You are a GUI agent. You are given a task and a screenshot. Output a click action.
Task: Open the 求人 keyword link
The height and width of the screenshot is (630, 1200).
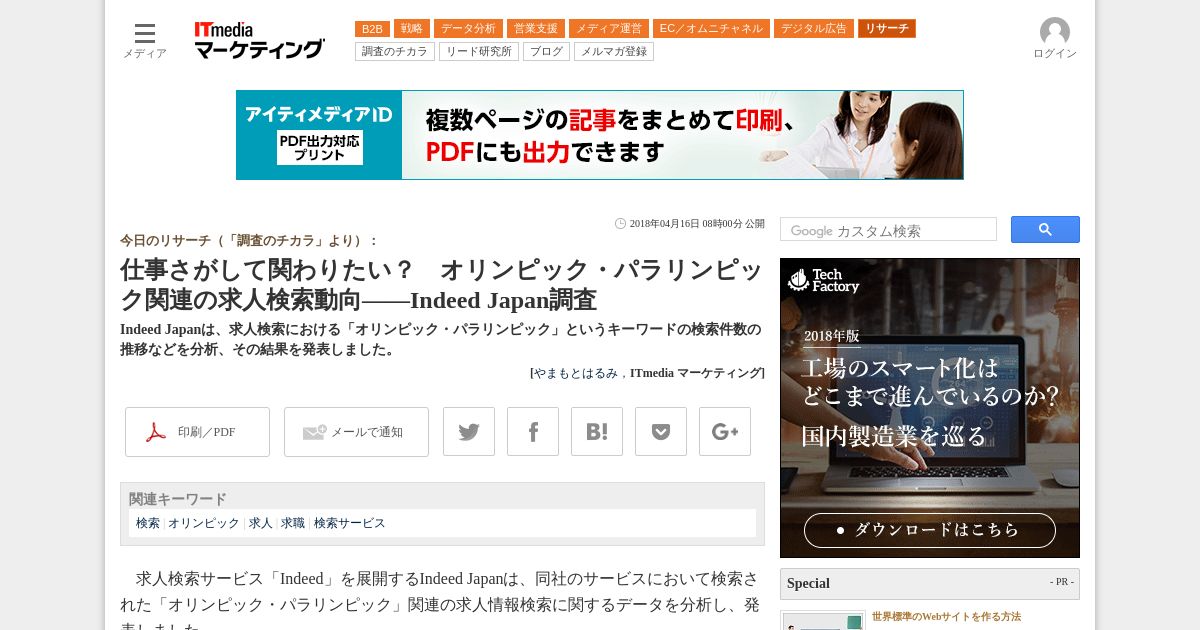[x=260, y=523]
